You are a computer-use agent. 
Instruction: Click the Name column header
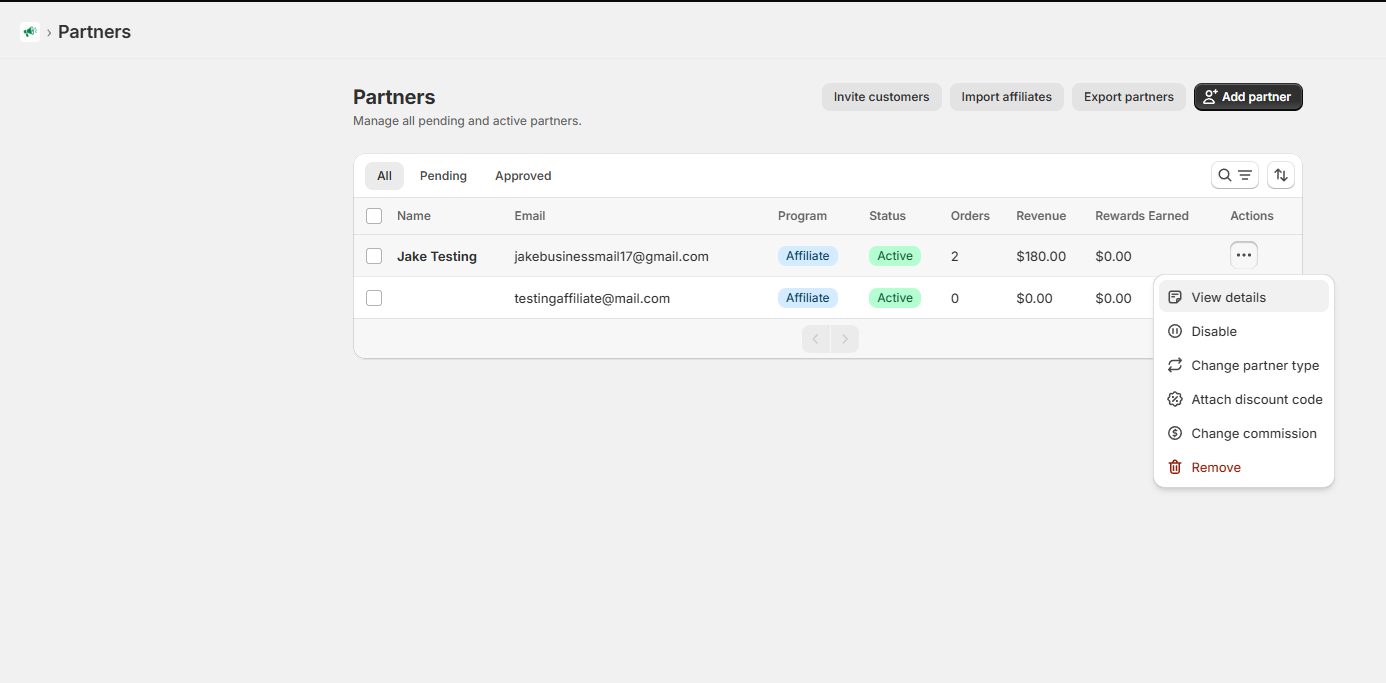point(414,216)
